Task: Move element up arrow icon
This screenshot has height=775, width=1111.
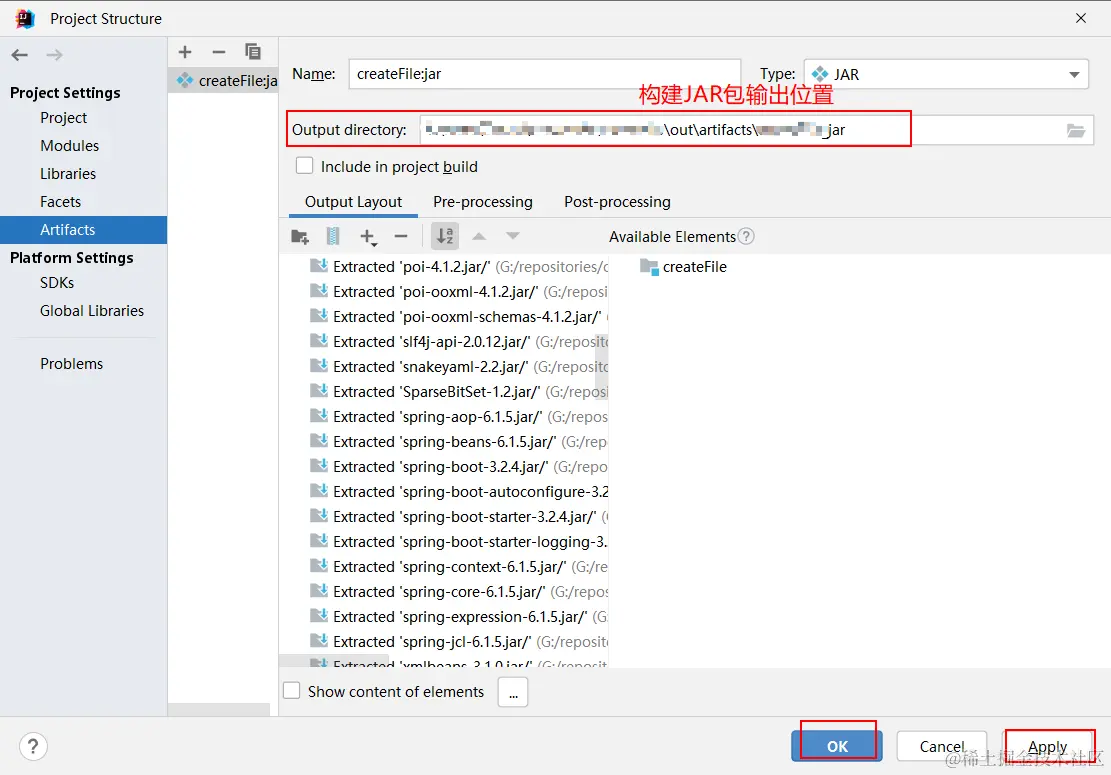Action: click(x=479, y=237)
